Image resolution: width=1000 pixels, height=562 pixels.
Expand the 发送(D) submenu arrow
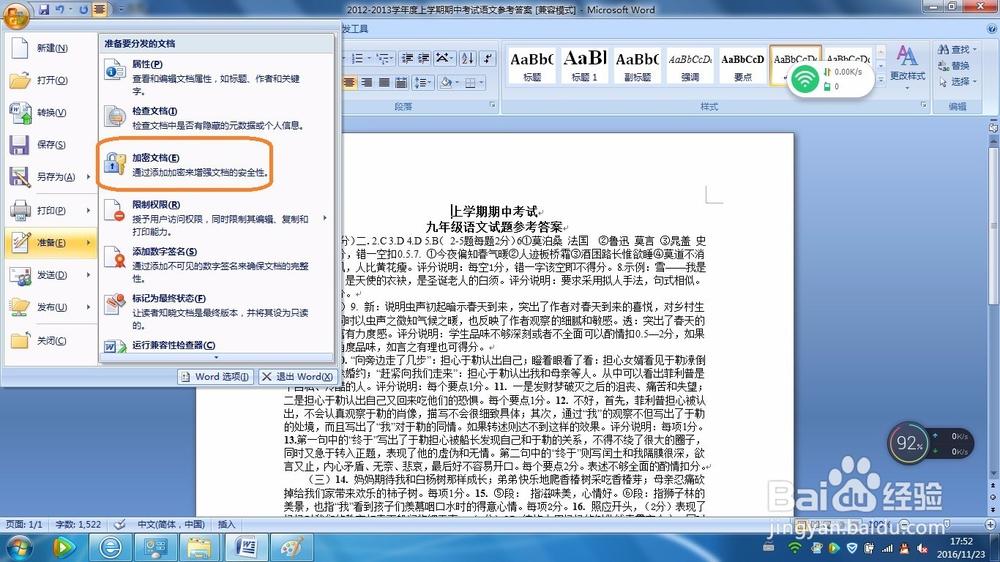point(88,274)
